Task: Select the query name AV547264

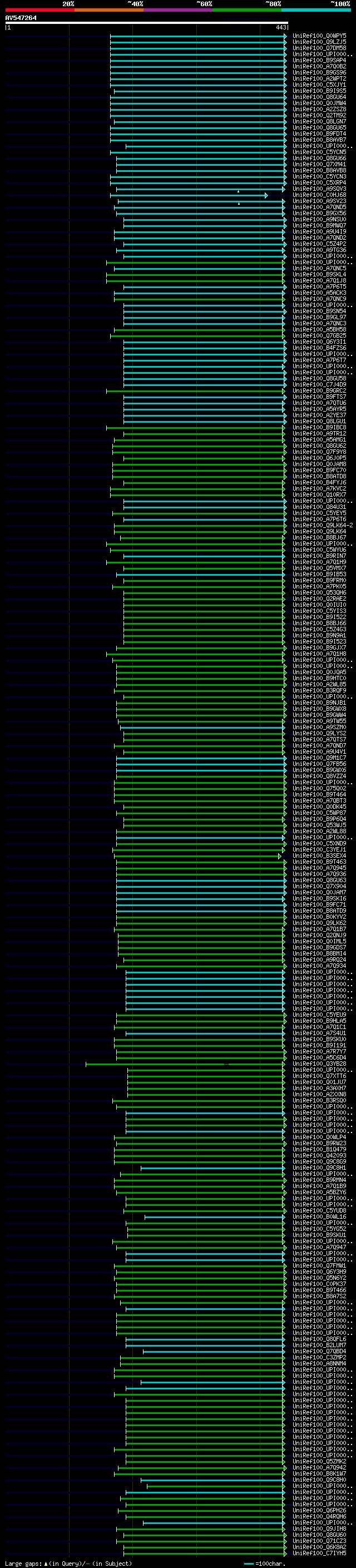Action: coord(21,18)
